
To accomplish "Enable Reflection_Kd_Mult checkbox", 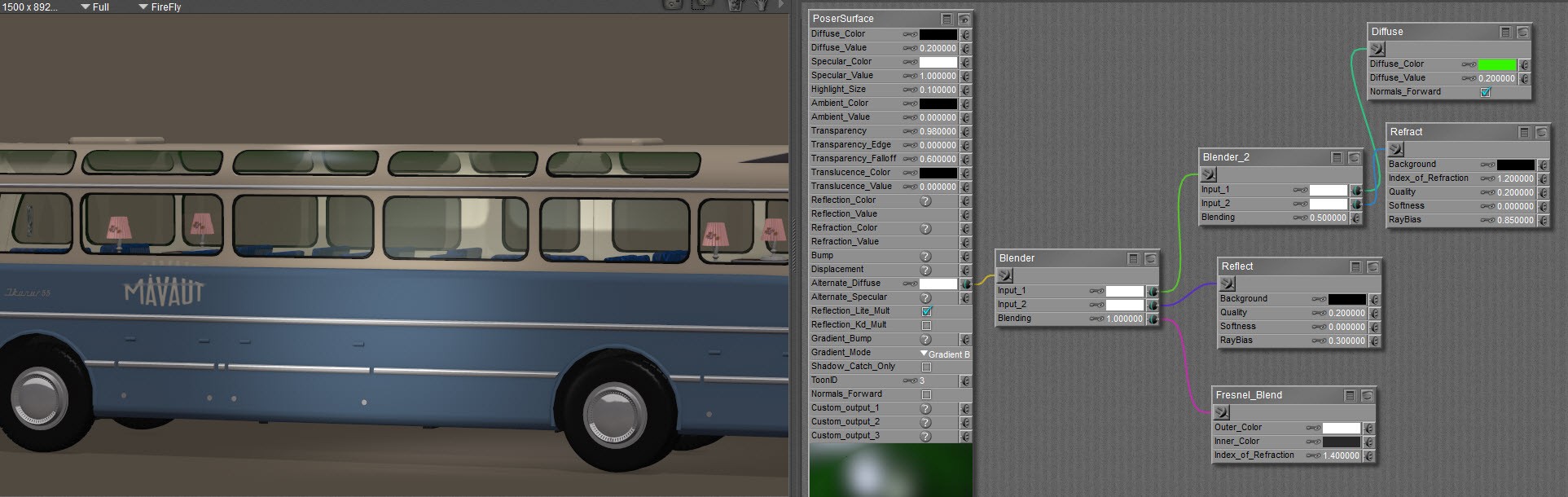I will pos(926,325).
